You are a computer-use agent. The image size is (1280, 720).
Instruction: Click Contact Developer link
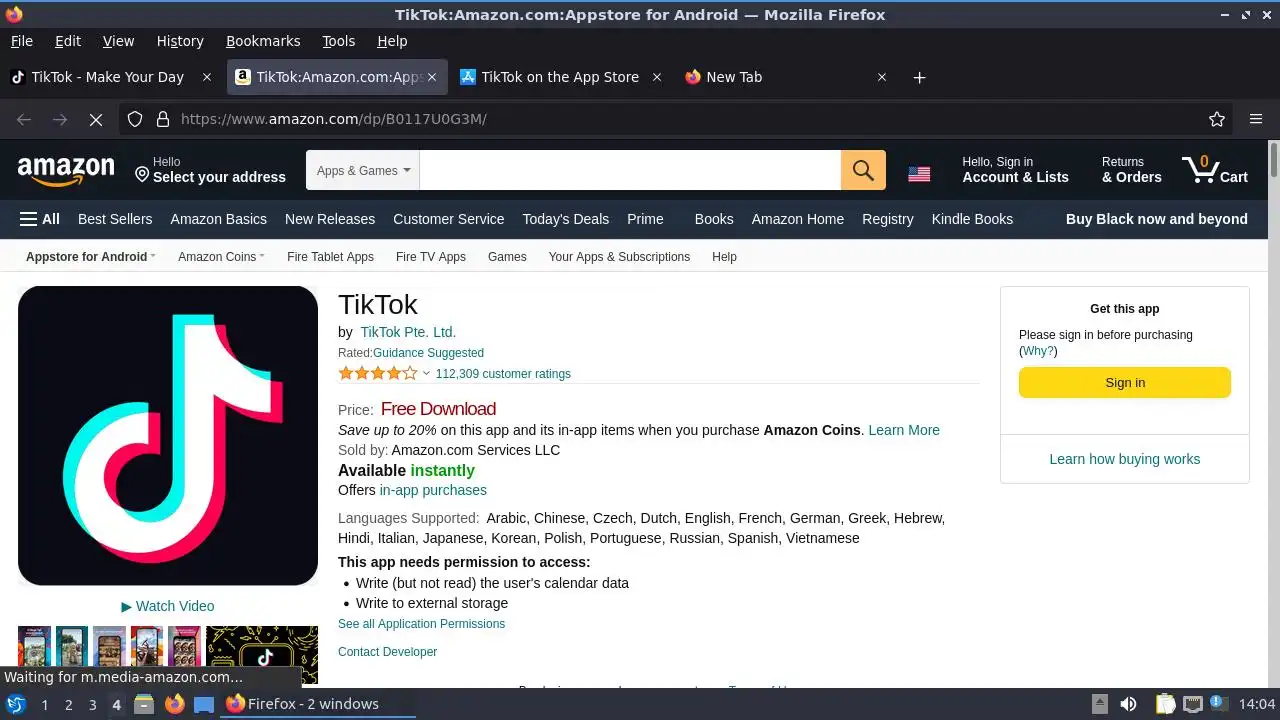387,652
